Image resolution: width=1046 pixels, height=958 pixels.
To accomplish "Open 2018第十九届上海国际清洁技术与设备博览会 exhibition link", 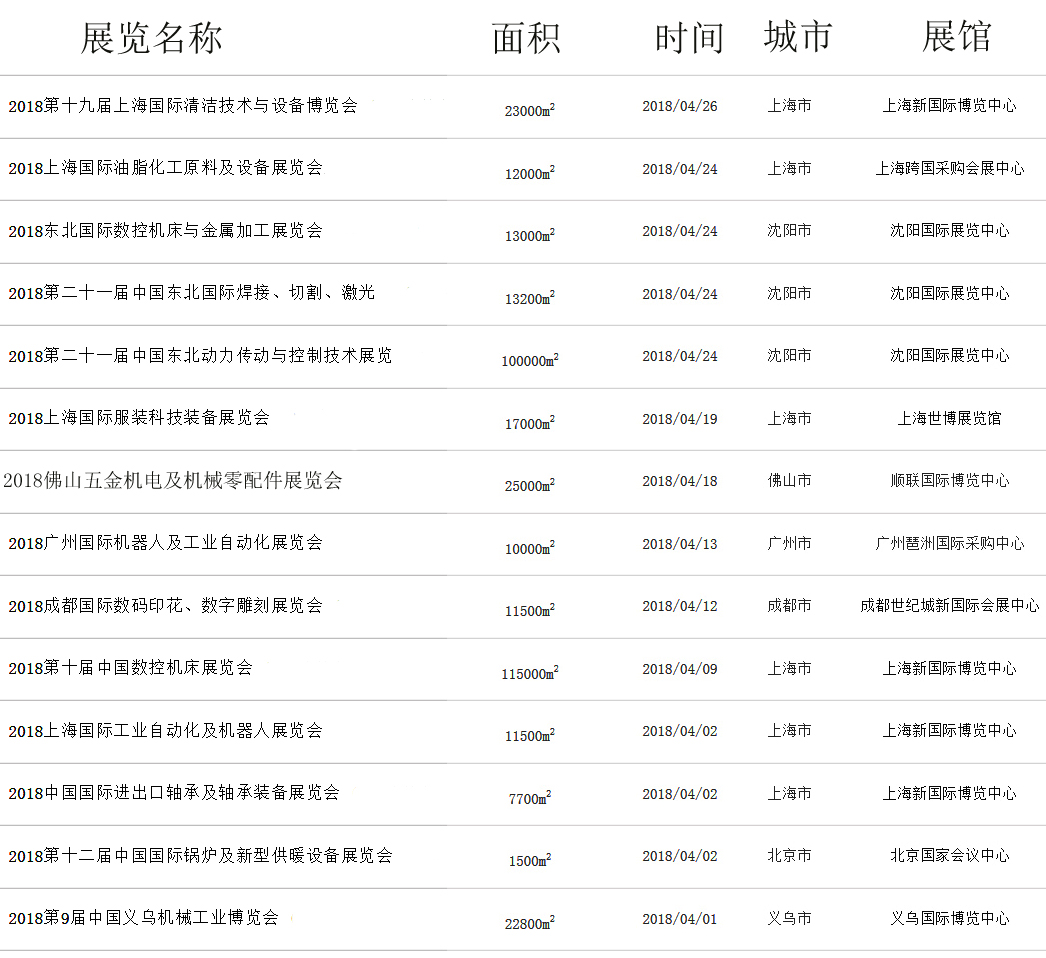I will [183, 106].
